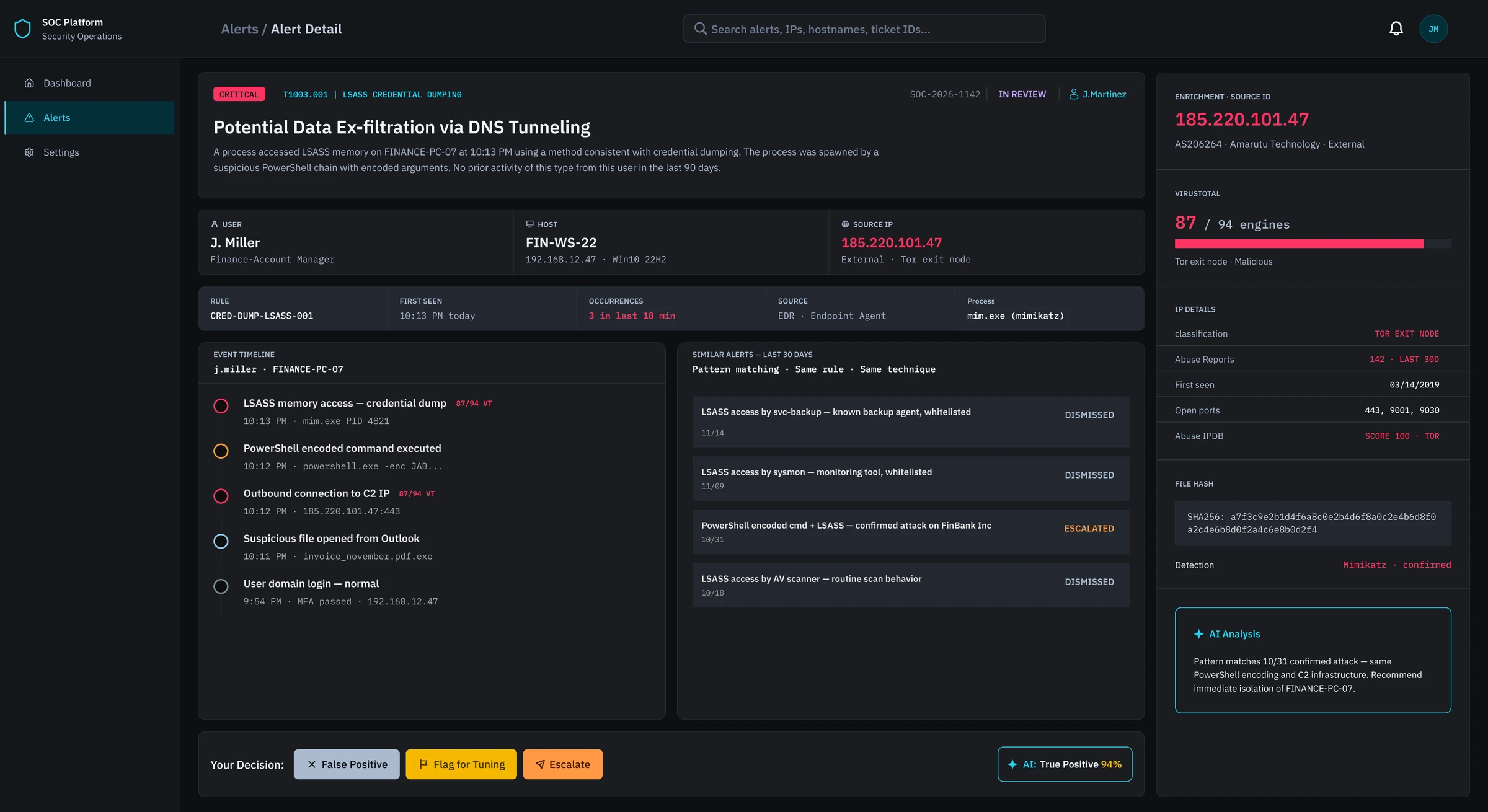
Task: Click the sparkle icon in AI True Positive badge
Action: [1012, 764]
